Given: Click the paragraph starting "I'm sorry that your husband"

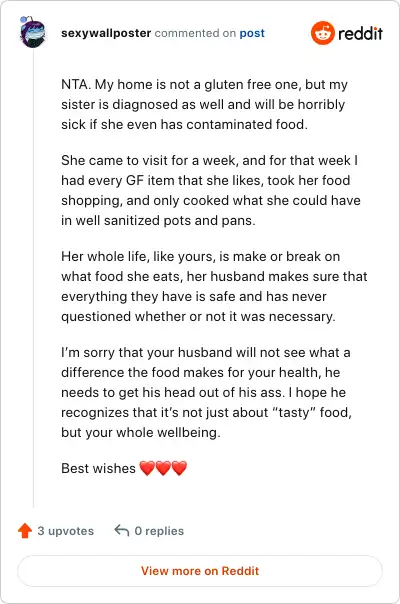Looking at the screenshot, I should (206, 392).
